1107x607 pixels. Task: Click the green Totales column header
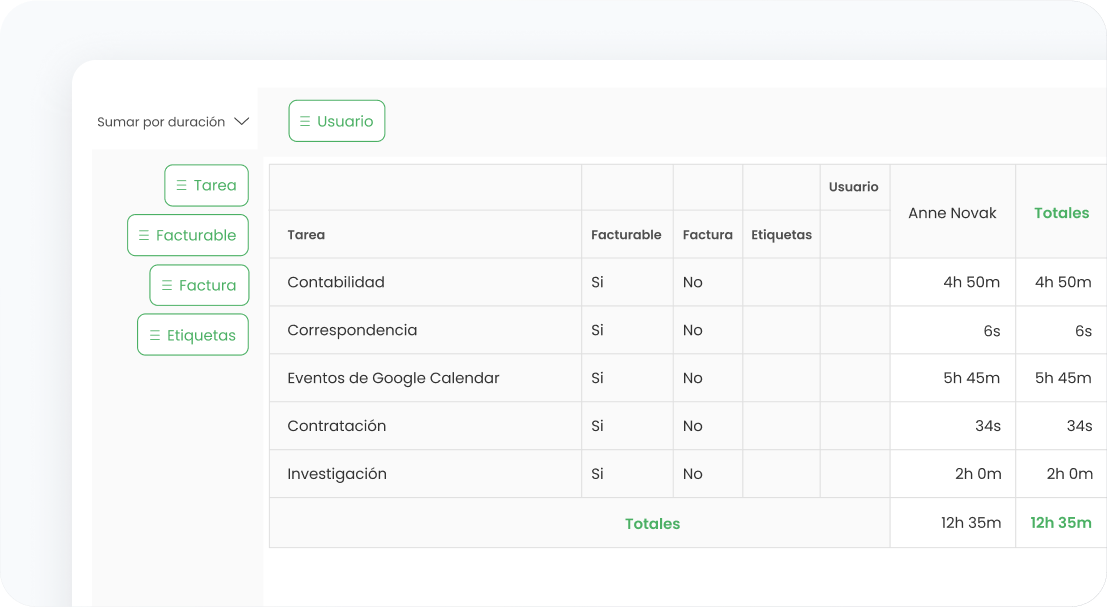click(1061, 213)
